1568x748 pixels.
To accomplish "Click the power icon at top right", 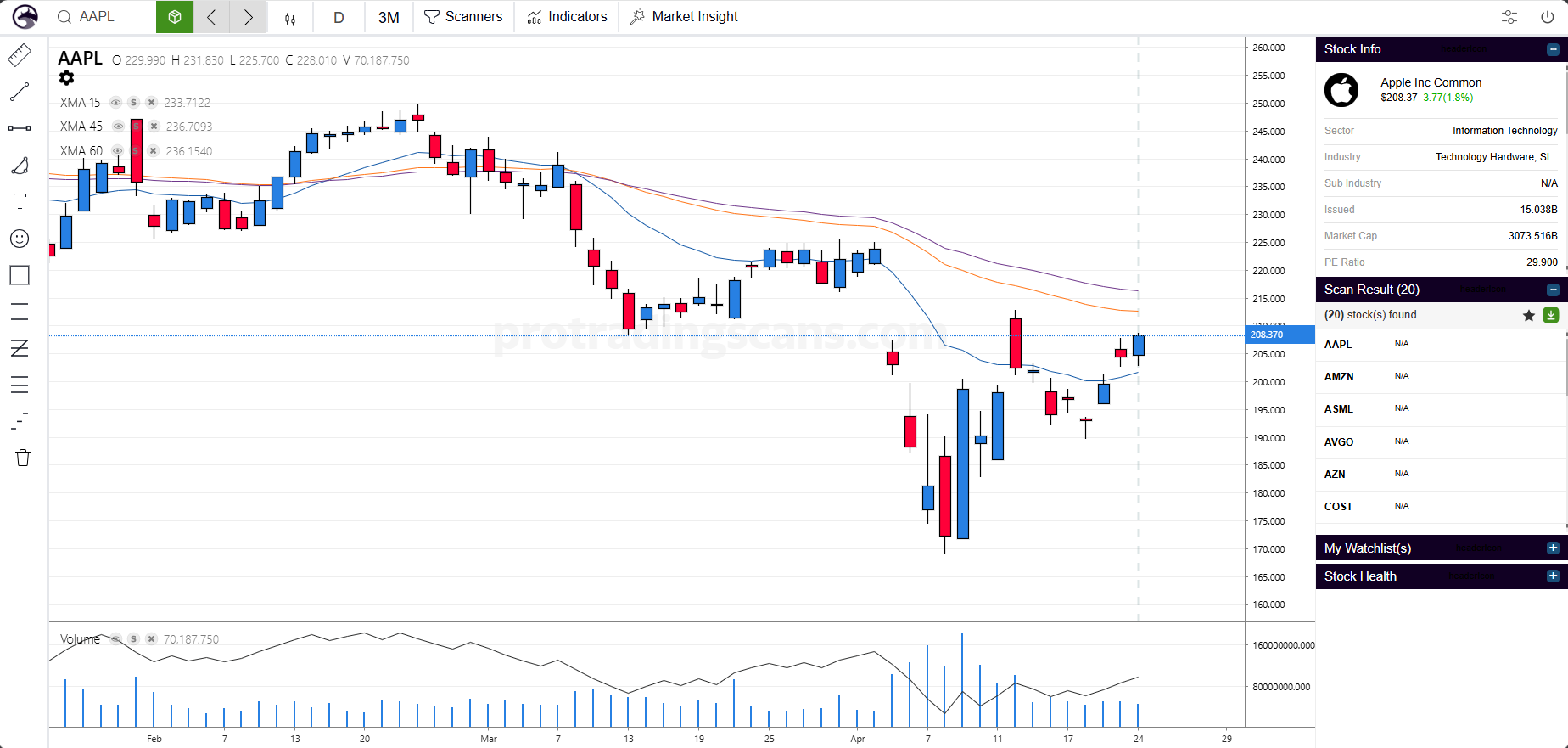I will (1547, 17).
